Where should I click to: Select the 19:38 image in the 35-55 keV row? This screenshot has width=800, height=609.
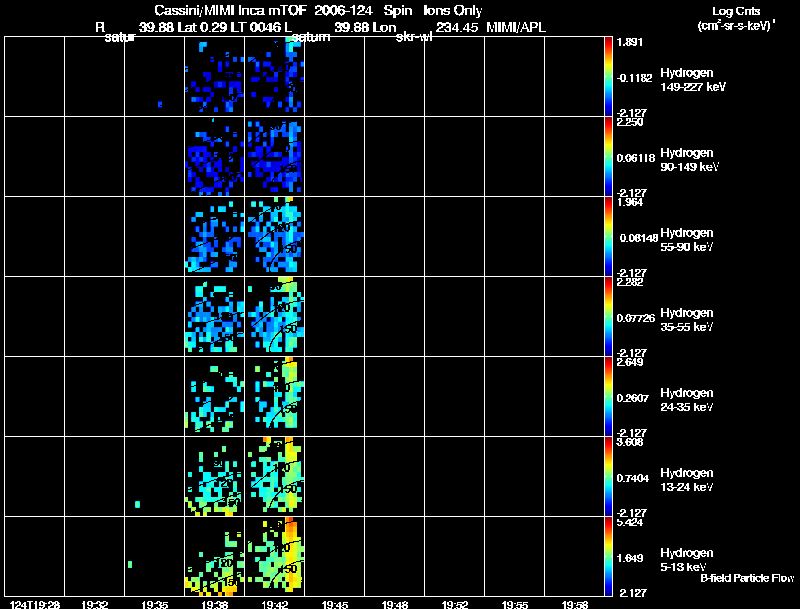point(214,316)
